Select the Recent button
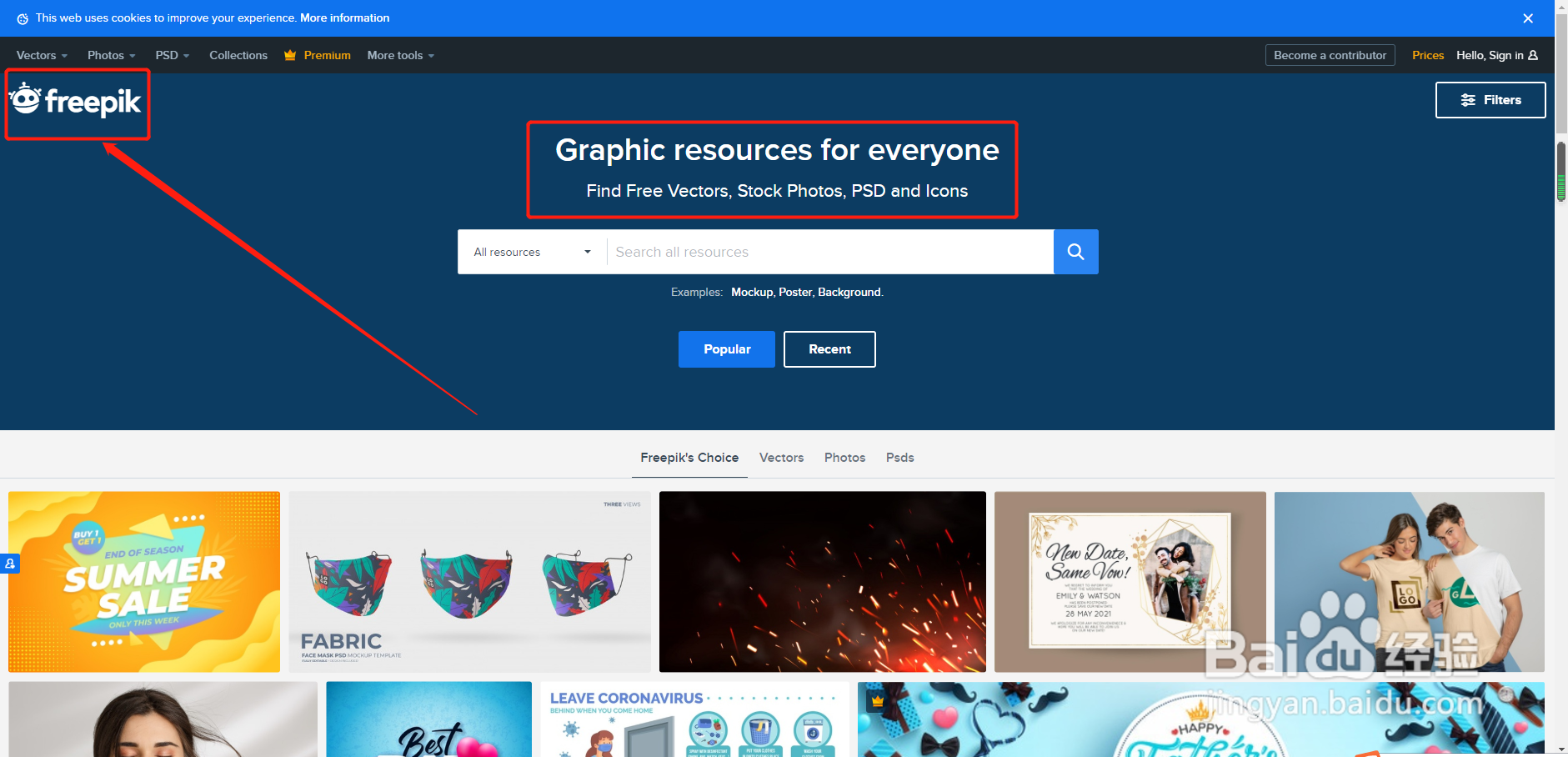 [829, 349]
